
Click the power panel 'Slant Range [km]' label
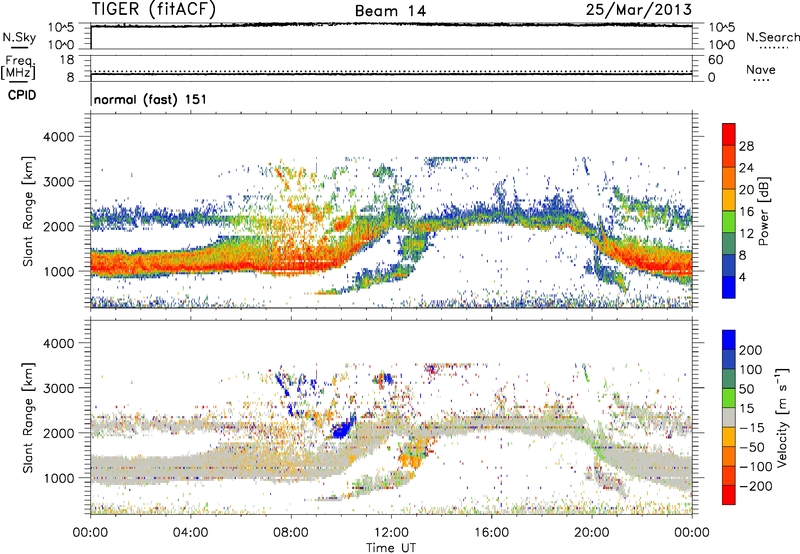click(28, 211)
